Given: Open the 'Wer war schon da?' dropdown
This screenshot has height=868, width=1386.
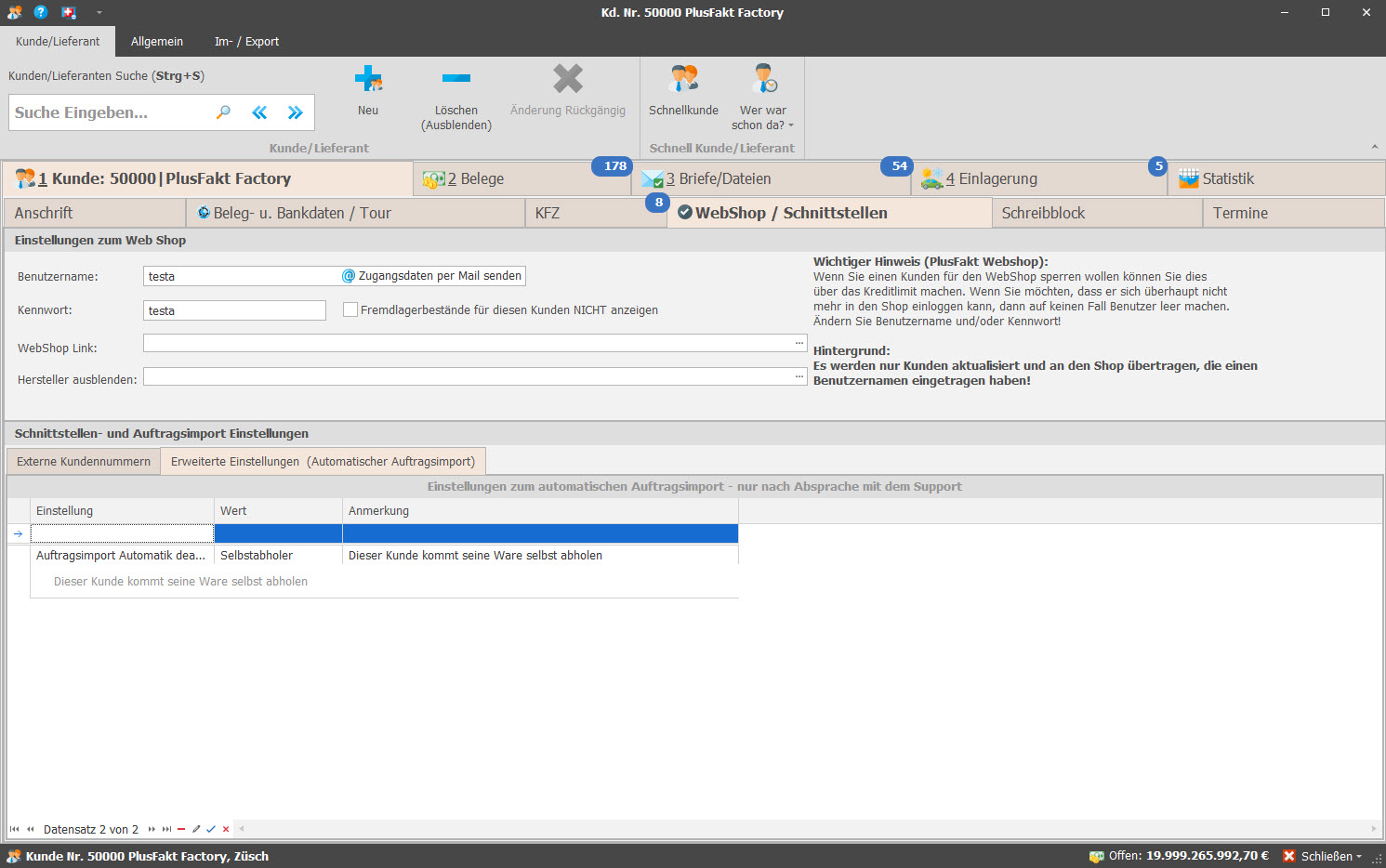Looking at the screenshot, I should [x=763, y=98].
